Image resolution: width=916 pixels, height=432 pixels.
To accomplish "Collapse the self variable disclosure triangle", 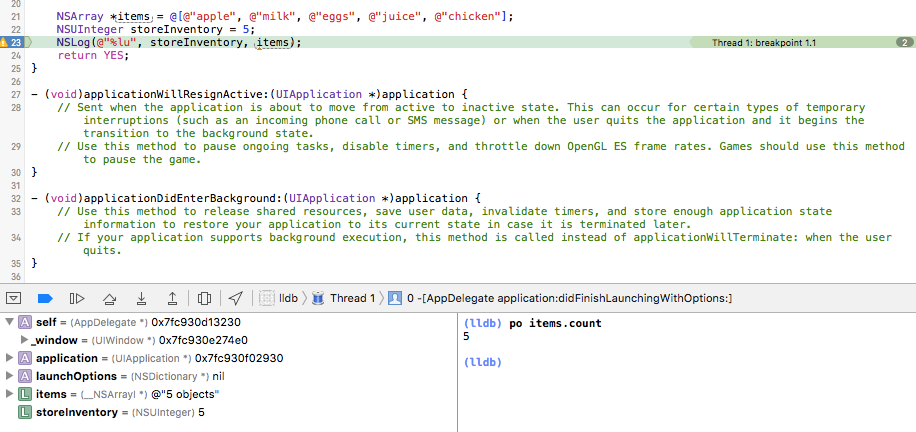I will (x=9, y=322).
